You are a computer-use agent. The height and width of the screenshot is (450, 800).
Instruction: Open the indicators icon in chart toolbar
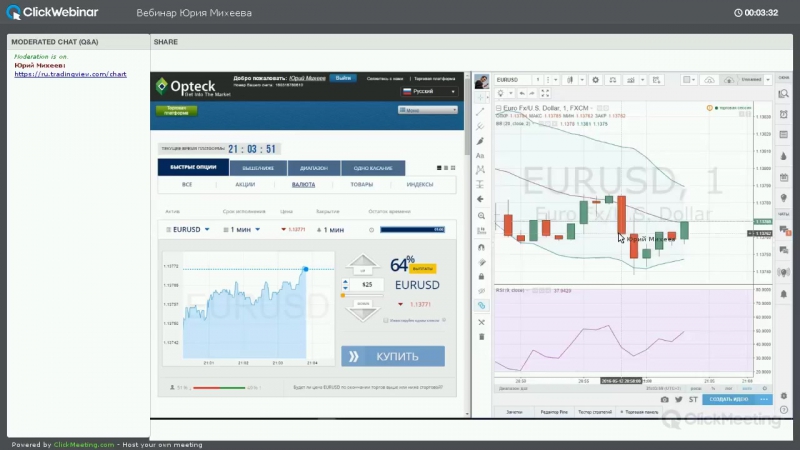(x=631, y=80)
